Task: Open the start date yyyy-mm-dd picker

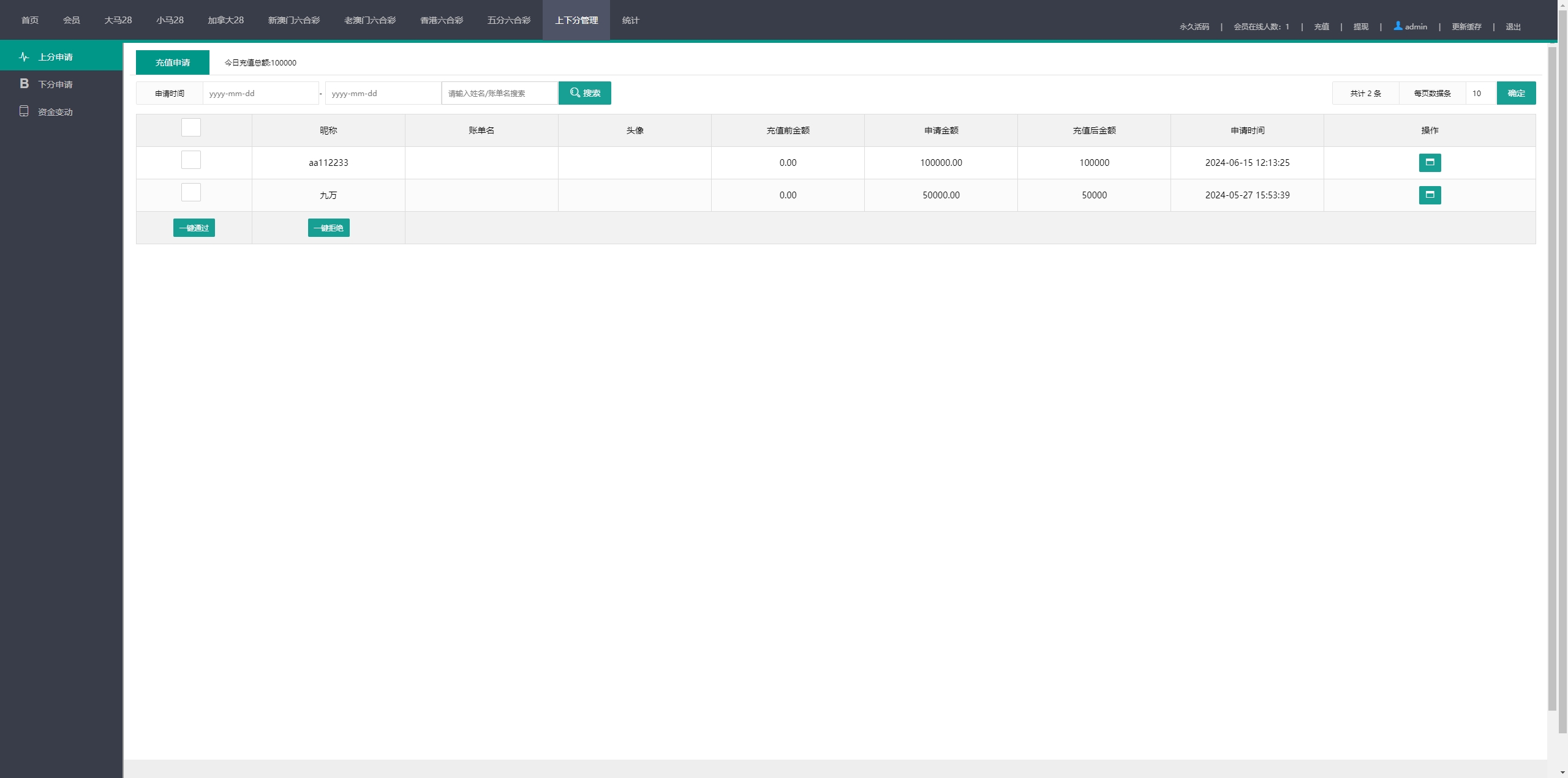Action: point(260,94)
